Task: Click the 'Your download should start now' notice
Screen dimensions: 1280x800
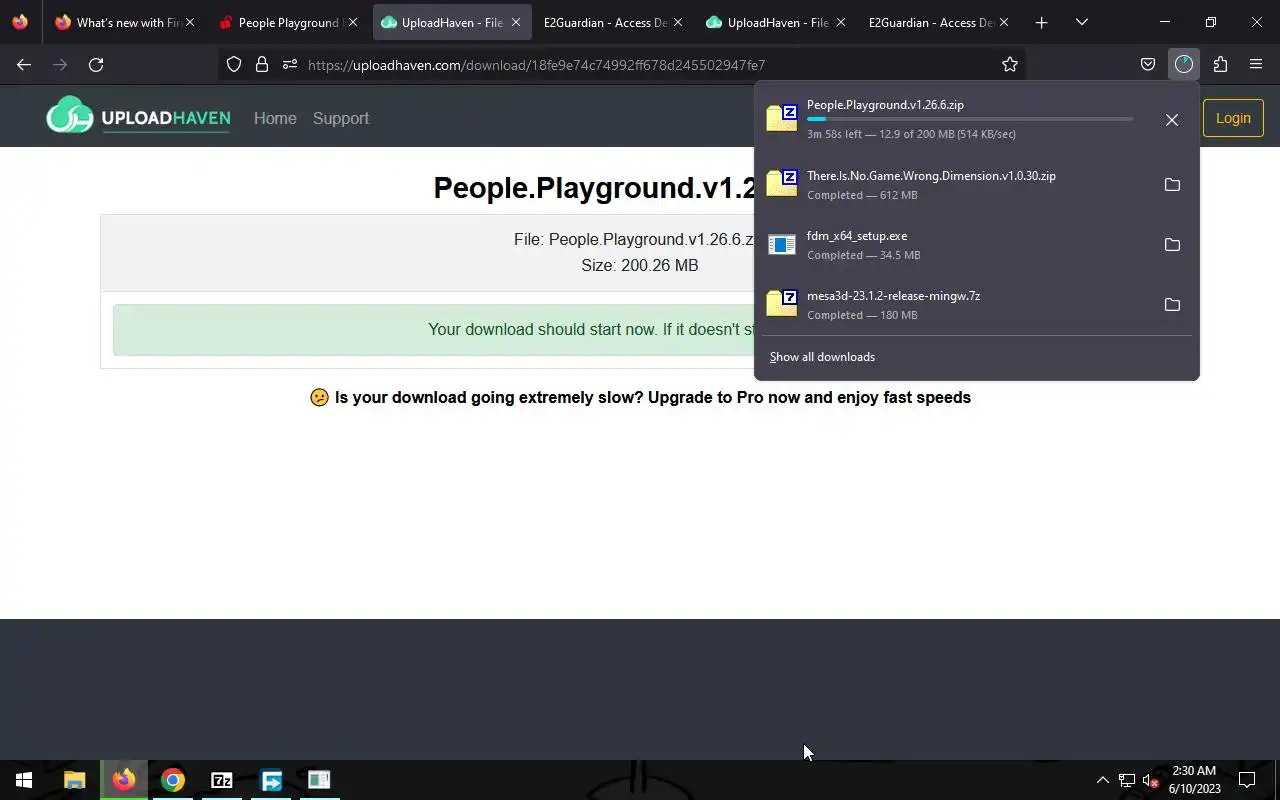Action: click(x=433, y=330)
